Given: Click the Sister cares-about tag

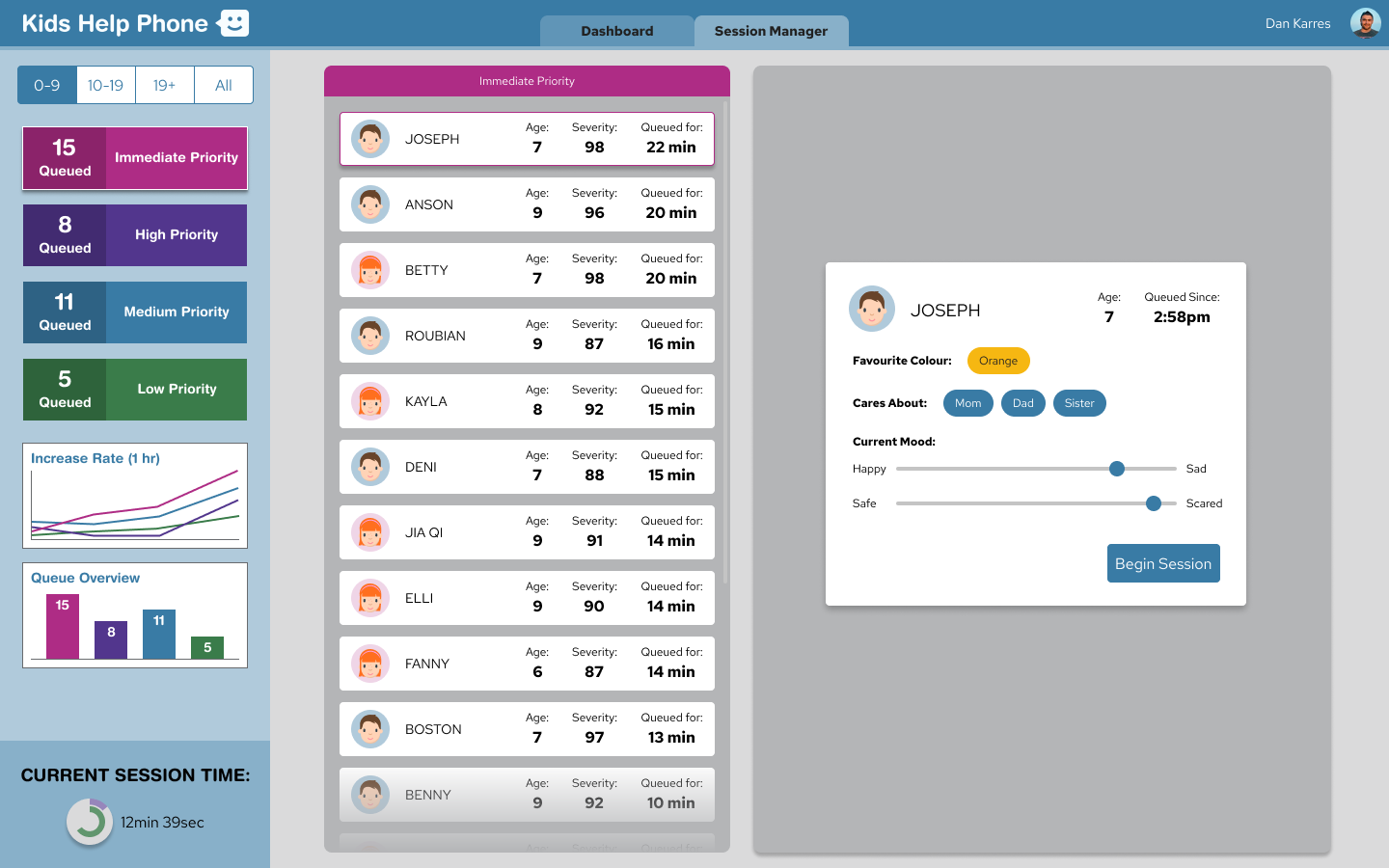Looking at the screenshot, I should tap(1079, 403).
